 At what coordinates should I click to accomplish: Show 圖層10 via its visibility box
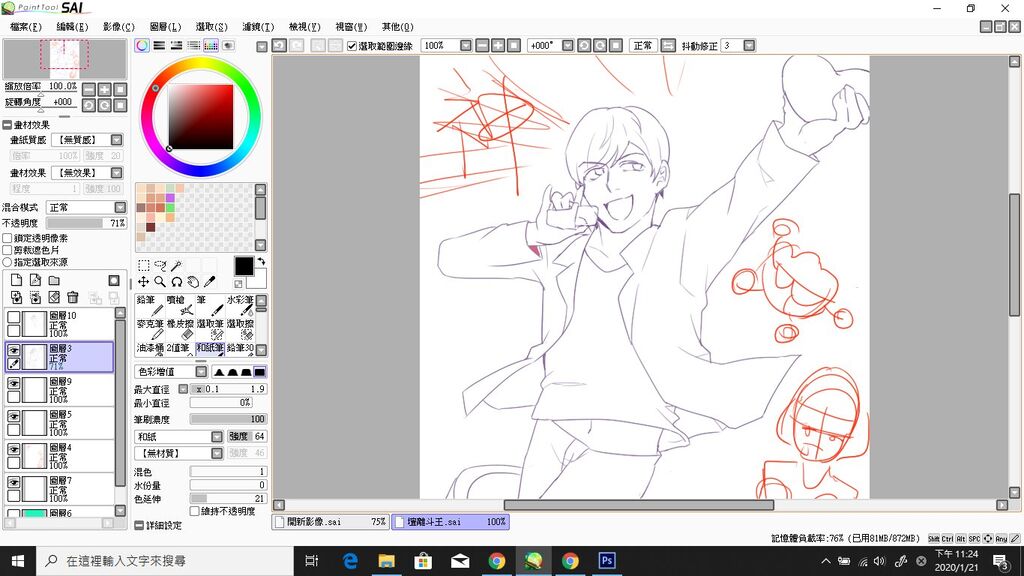[14, 317]
